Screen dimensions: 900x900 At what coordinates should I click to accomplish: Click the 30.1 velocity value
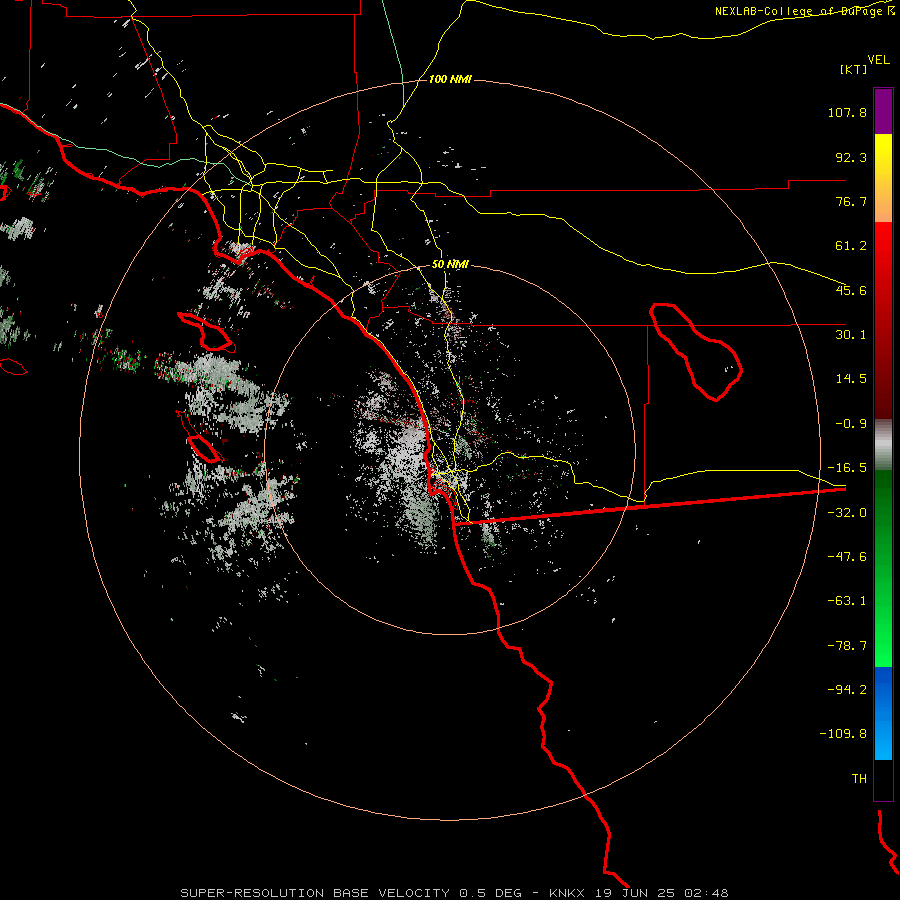(x=851, y=335)
